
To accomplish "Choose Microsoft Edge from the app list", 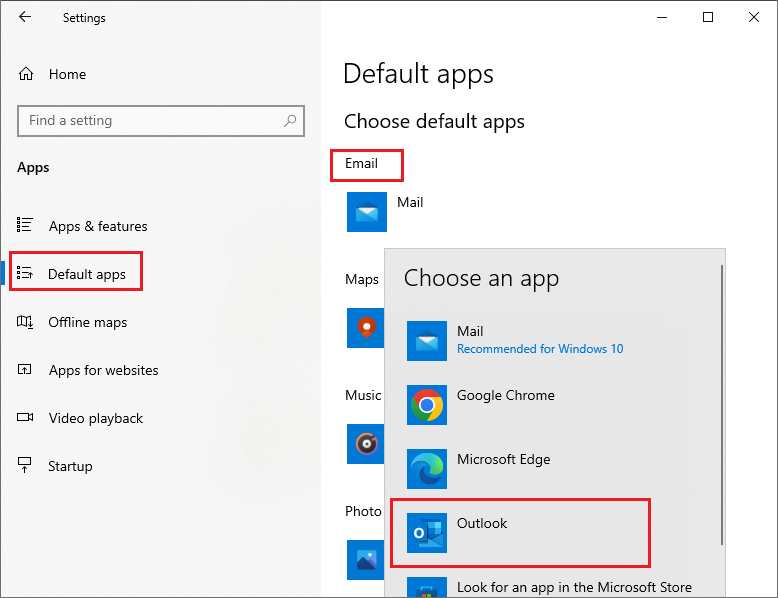I will click(x=504, y=459).
